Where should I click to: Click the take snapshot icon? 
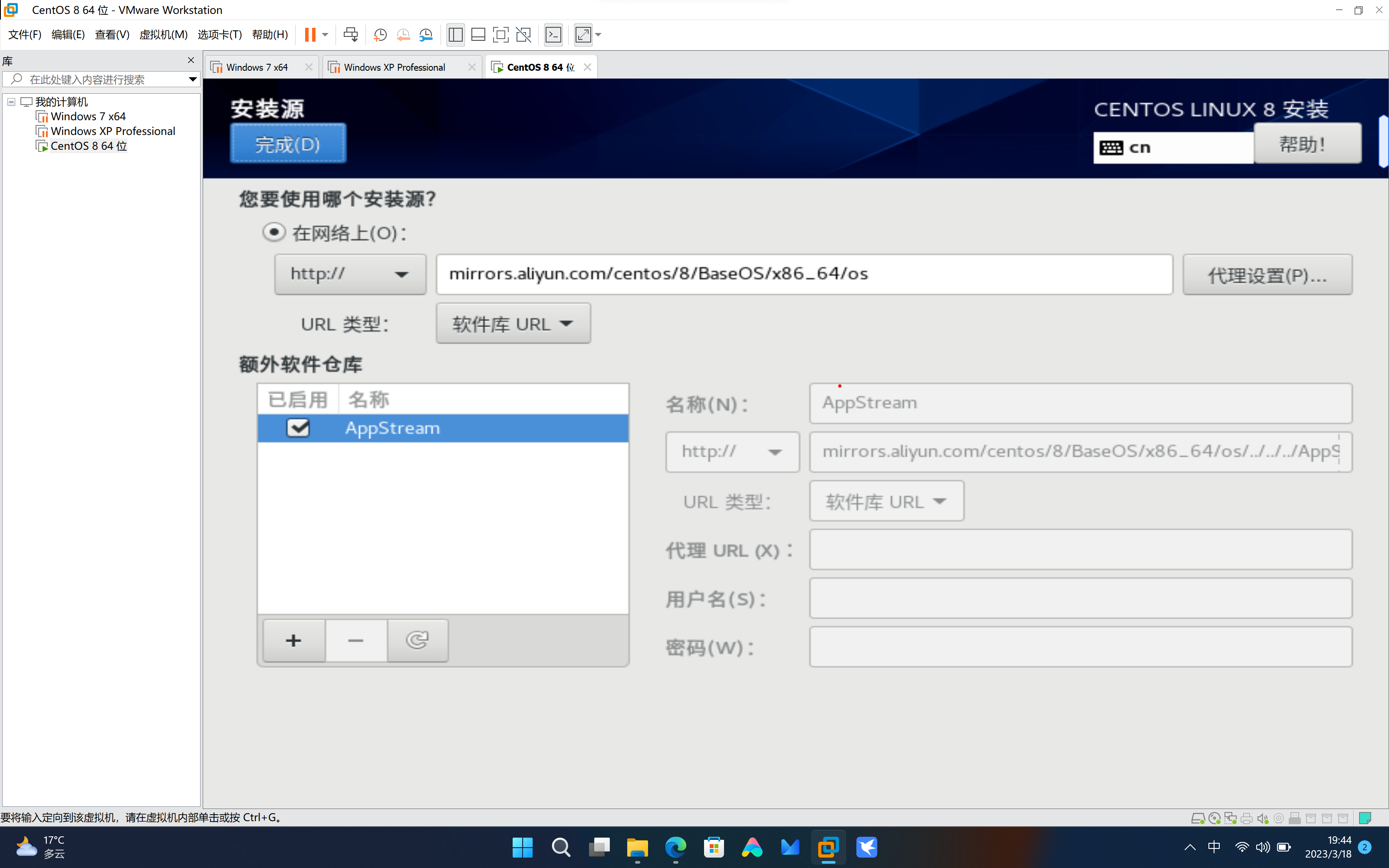pyautogui.click(x=380, y=35)
